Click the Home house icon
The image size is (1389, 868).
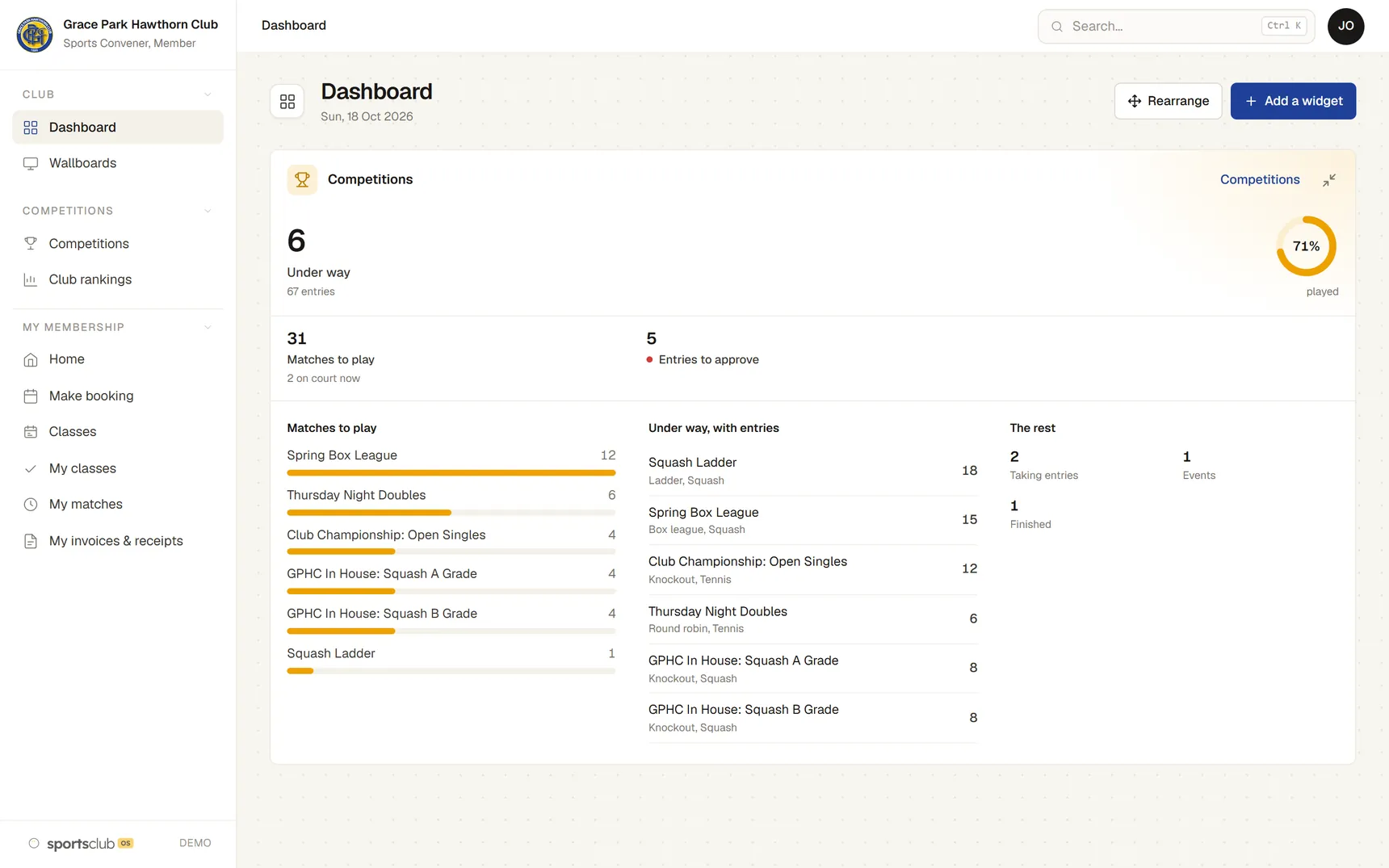(x=31, y=359)
